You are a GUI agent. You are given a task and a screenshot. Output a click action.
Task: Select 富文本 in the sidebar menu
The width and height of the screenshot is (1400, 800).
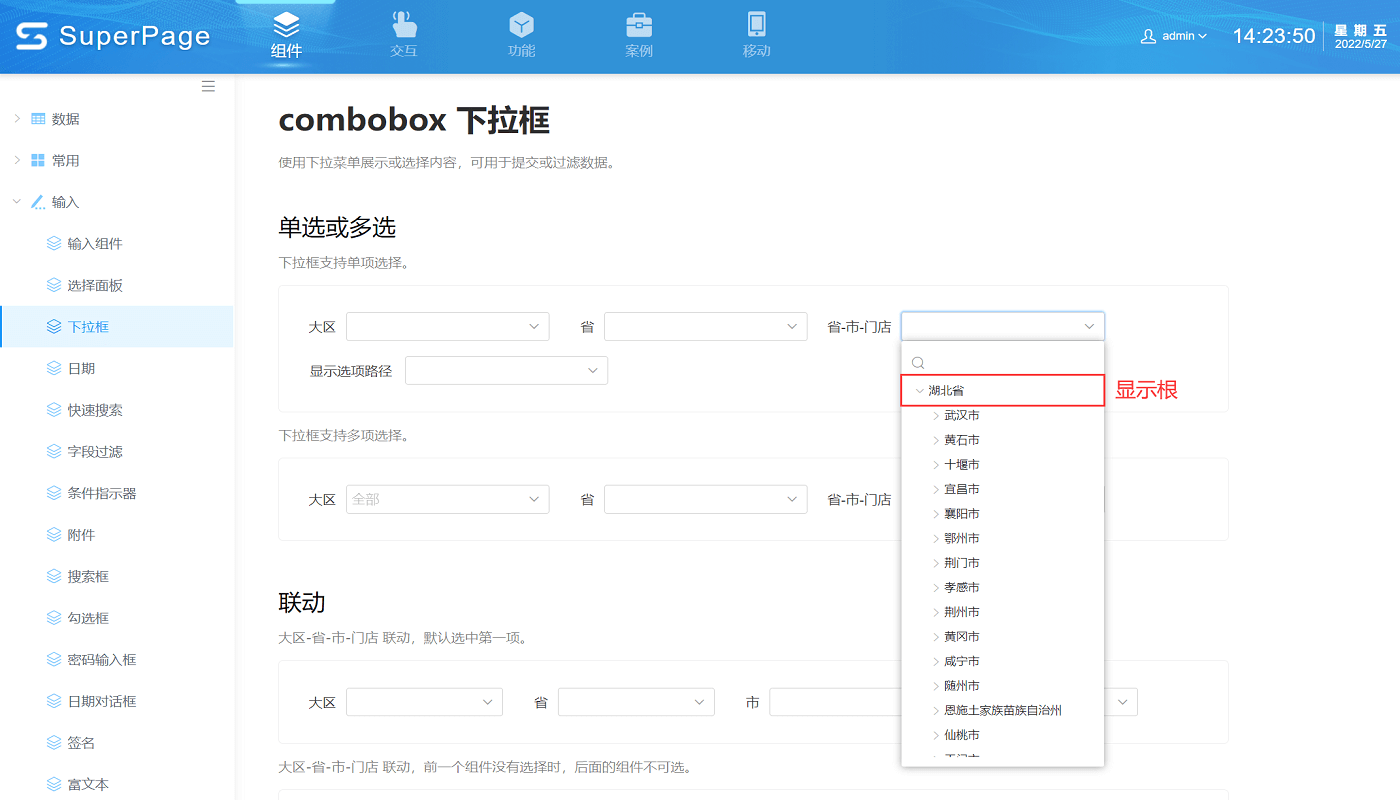[88, 785]
